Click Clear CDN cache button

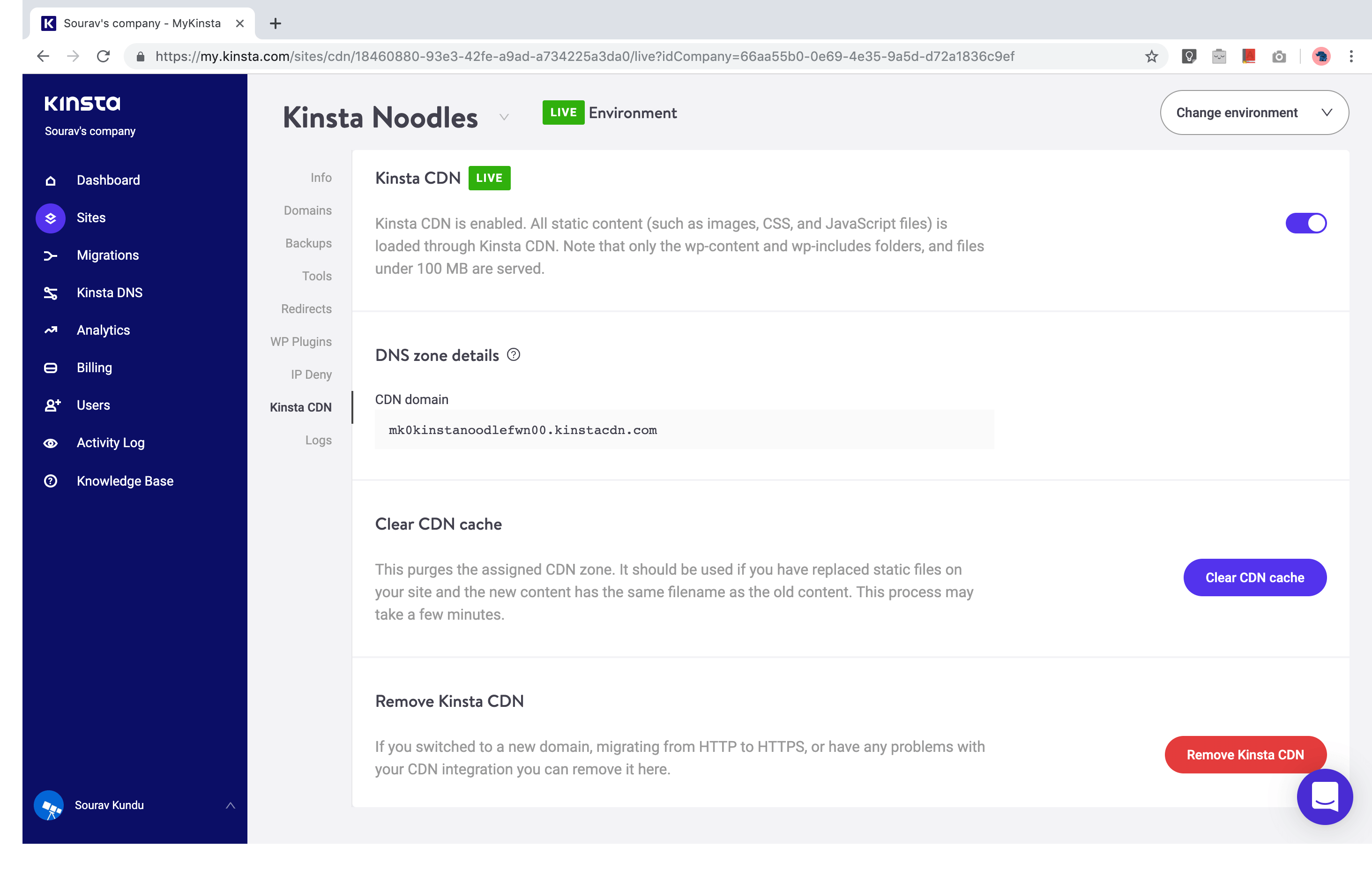tap(1255, 577)
